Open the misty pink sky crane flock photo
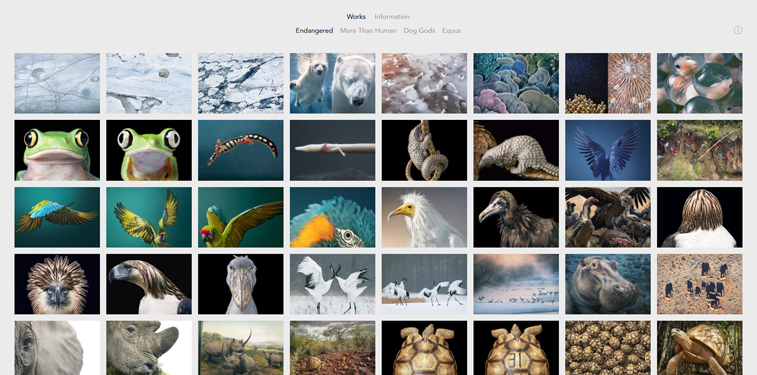757x375 pixels. coord(516,284)
